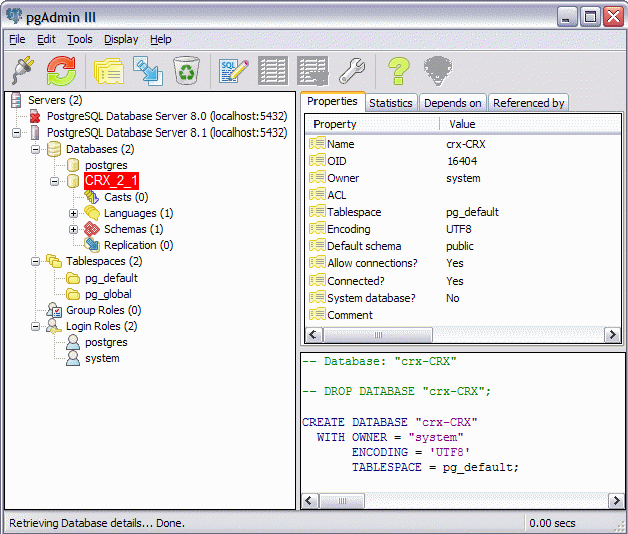Image resolution: width=628 pixels, height=534 pixels.
Task: Click the Property column header
Action: point(372,124)
